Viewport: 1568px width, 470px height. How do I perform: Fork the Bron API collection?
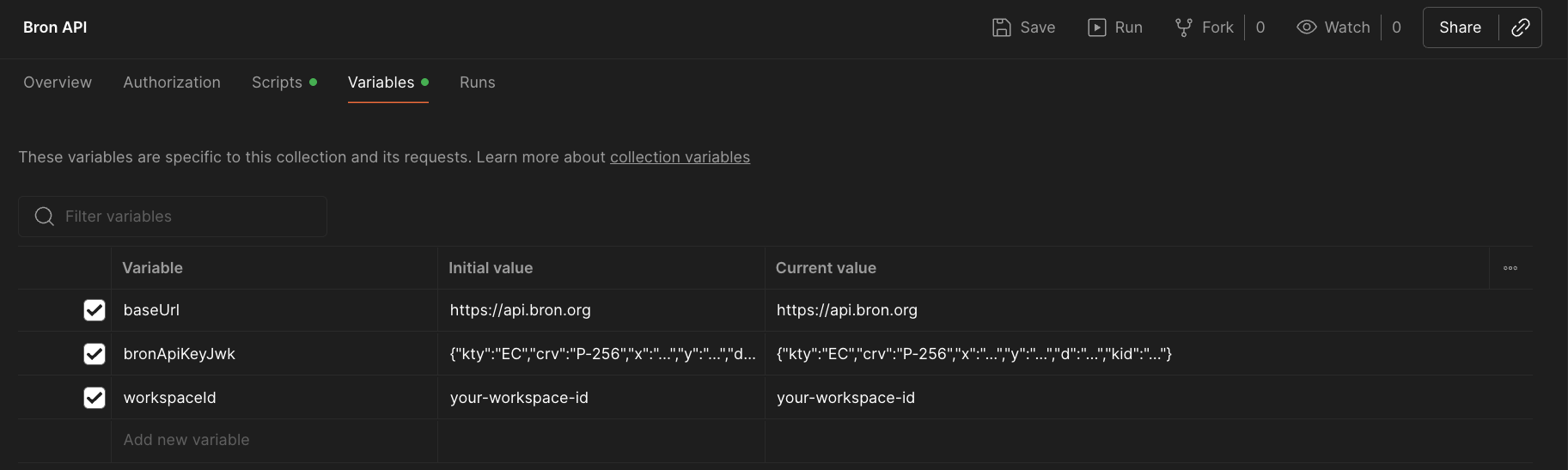click(1204, 27)
